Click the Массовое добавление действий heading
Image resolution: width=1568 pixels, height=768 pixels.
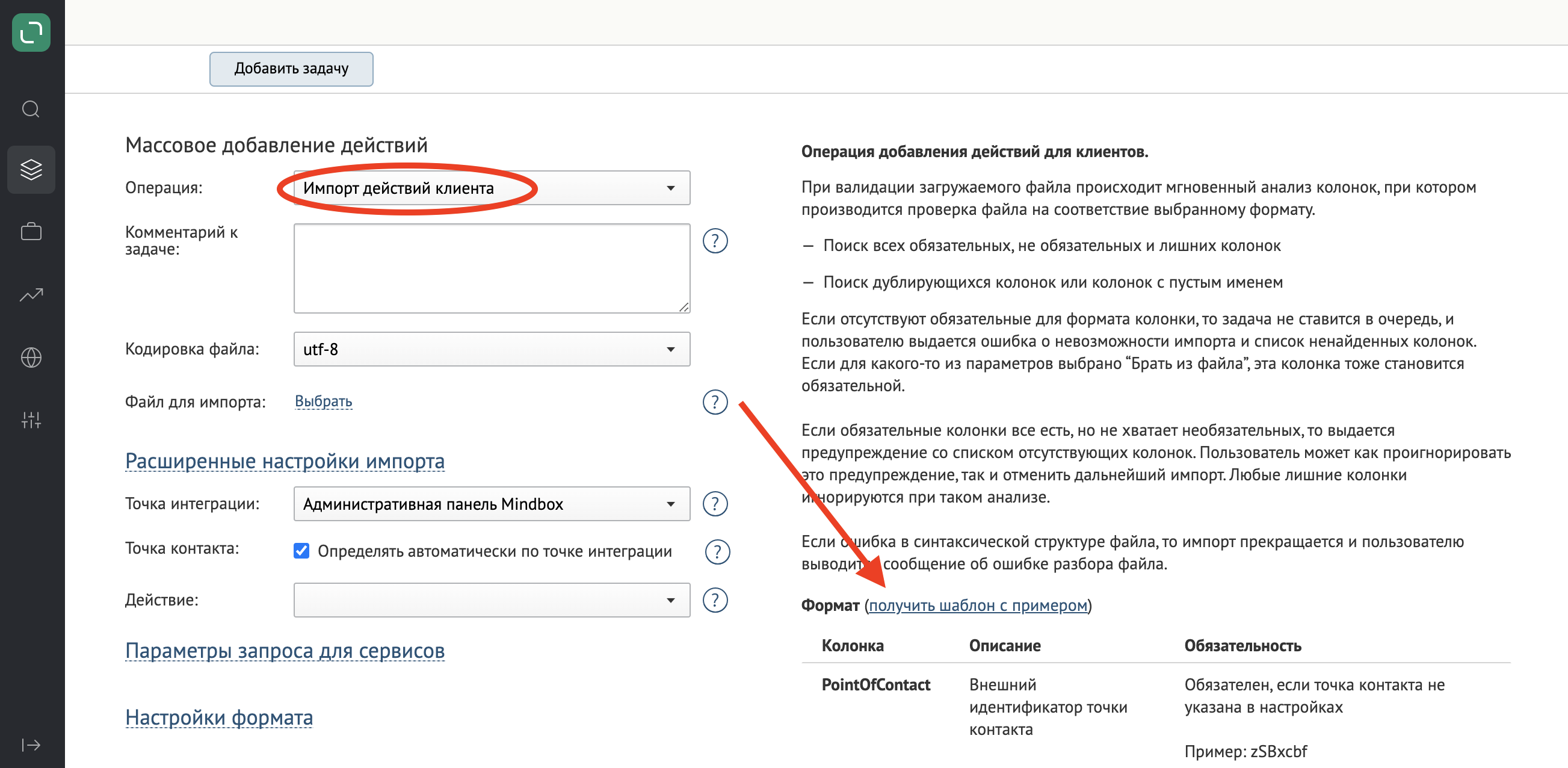(276, 146)
